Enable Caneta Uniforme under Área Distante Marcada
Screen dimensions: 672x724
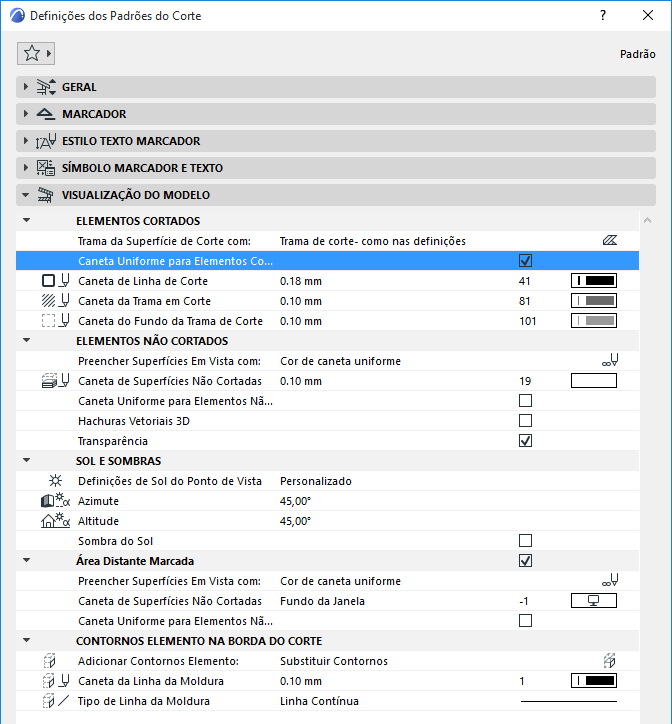(x=525, y=621)
